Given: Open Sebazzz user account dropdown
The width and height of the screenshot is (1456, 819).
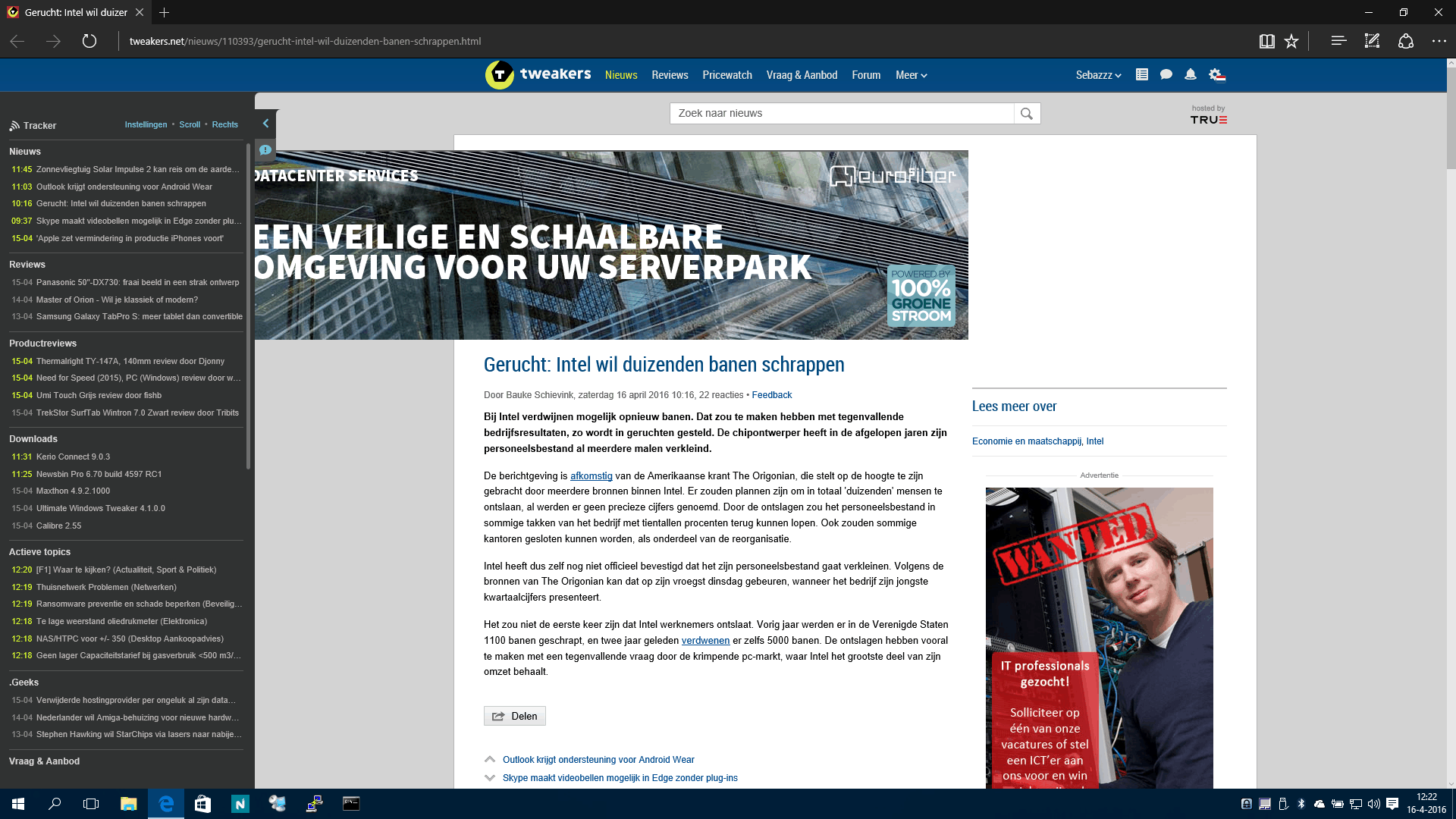Looking at the screenshot, I should pos(1097,75).
